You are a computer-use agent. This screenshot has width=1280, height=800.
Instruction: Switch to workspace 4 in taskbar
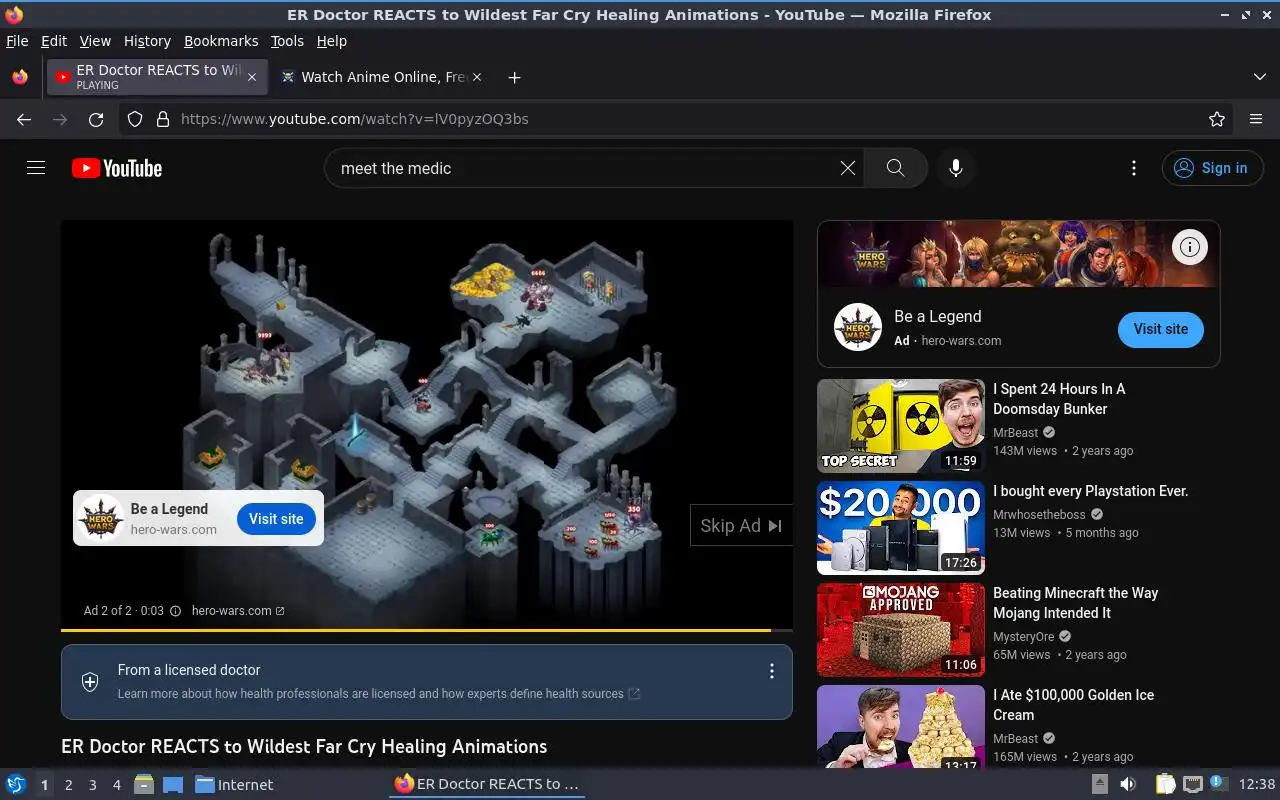point(117,785)
